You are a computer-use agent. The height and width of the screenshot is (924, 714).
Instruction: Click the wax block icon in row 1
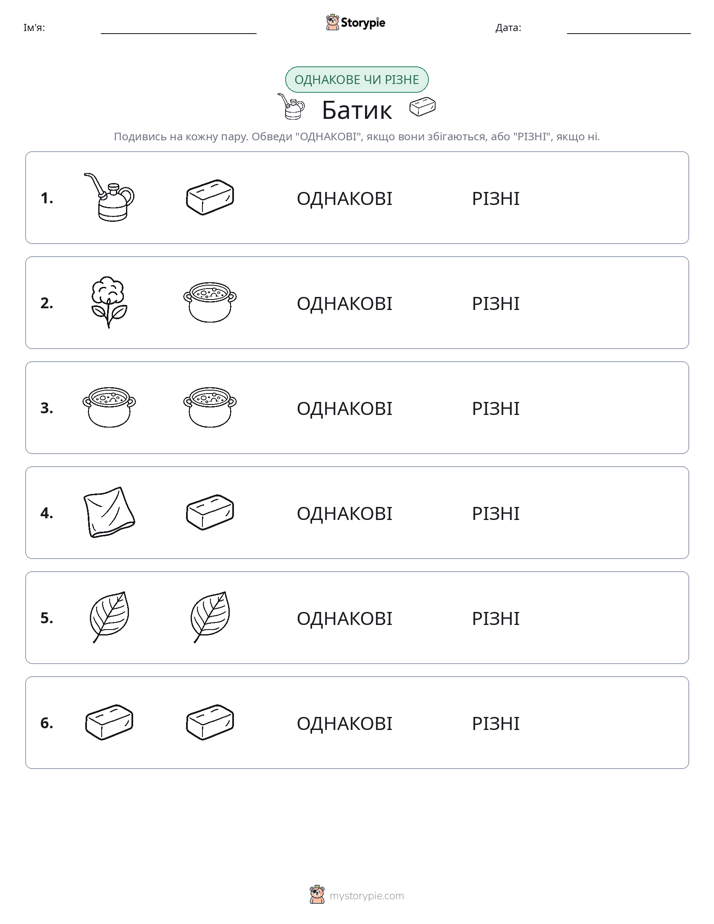(x=210, y=197)
